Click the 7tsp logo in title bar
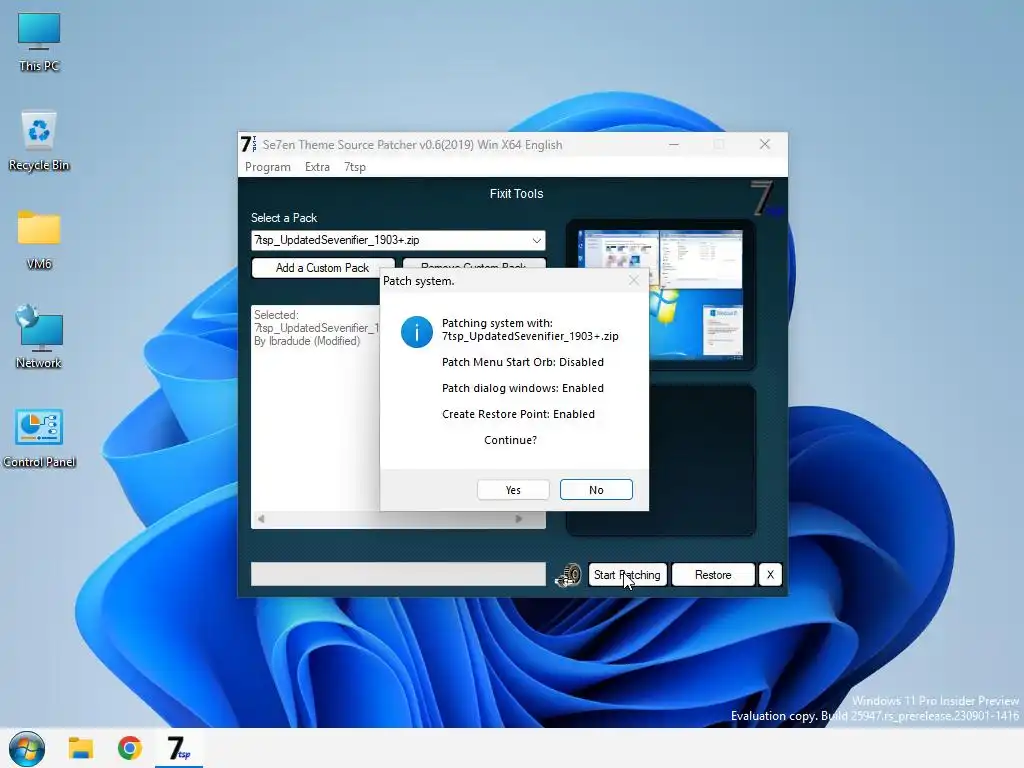The width and height of the screenshot is (1024, 768). (248, 144)
